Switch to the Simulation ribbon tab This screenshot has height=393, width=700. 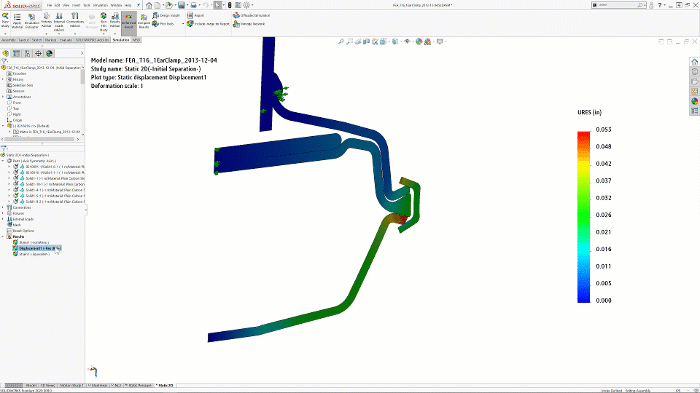121,40
